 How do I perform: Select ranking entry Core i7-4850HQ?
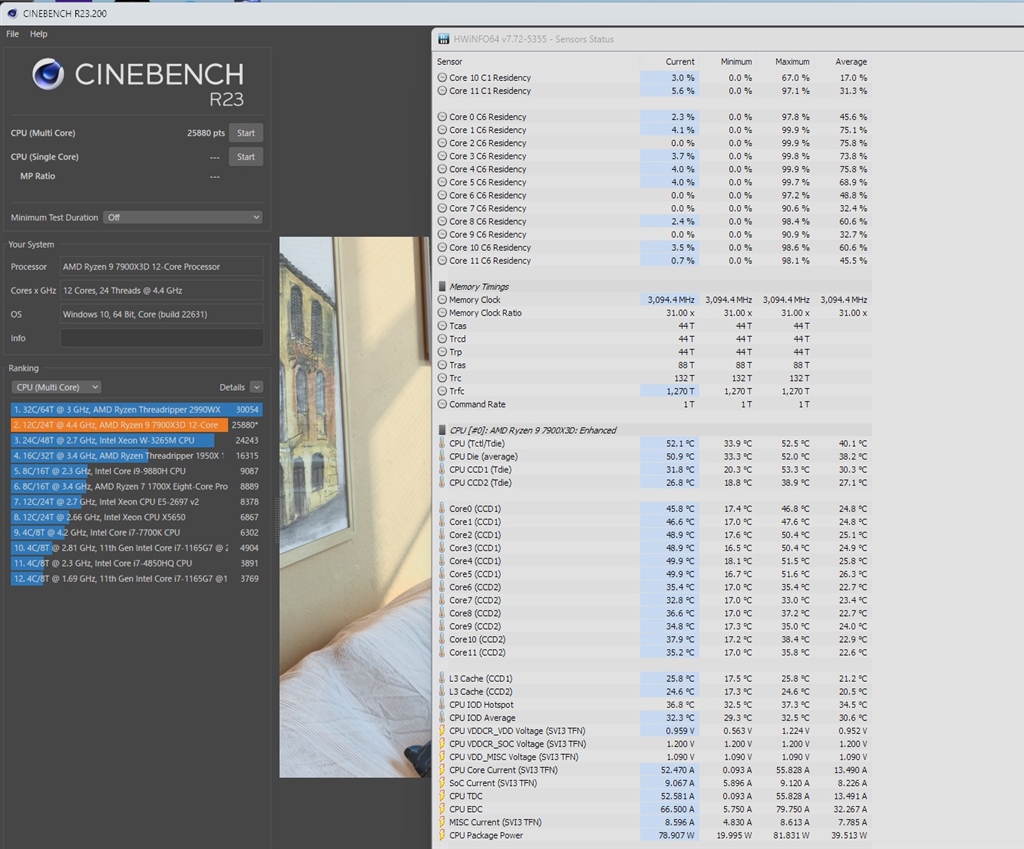click(x=136, y=563)
